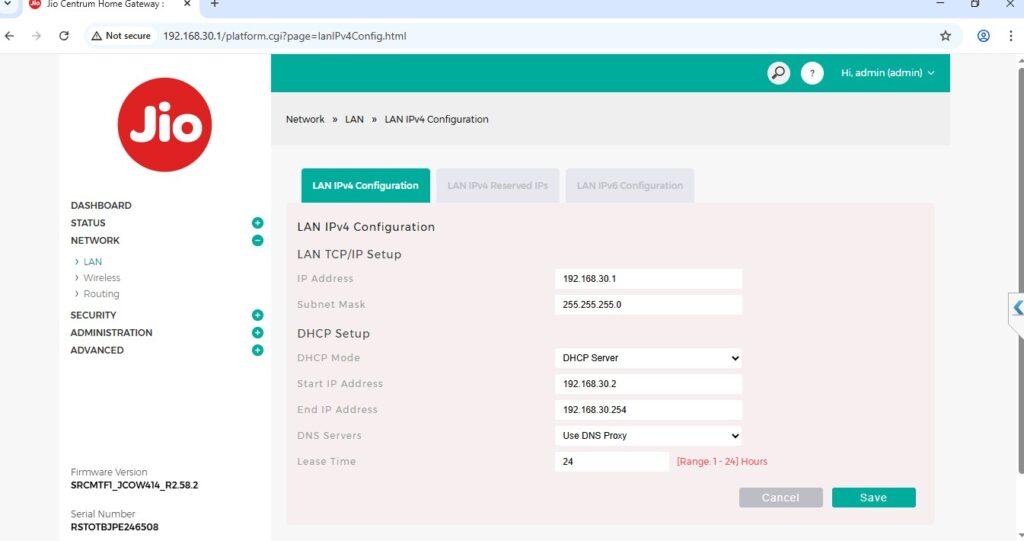1024x541 pixels.
Task: Click the search magnifier icon in header
Action: [778, 73]
